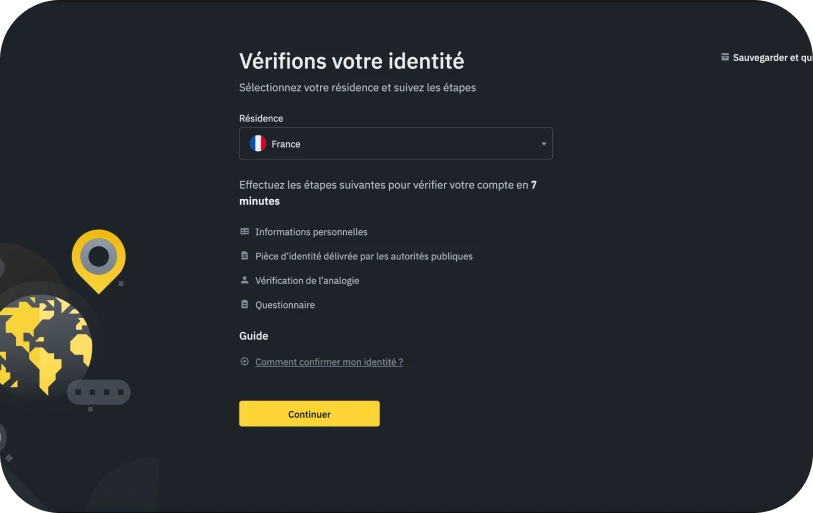Click the France text in residence field
Viewport: 813px width, 513px height.
click(286, 144)
